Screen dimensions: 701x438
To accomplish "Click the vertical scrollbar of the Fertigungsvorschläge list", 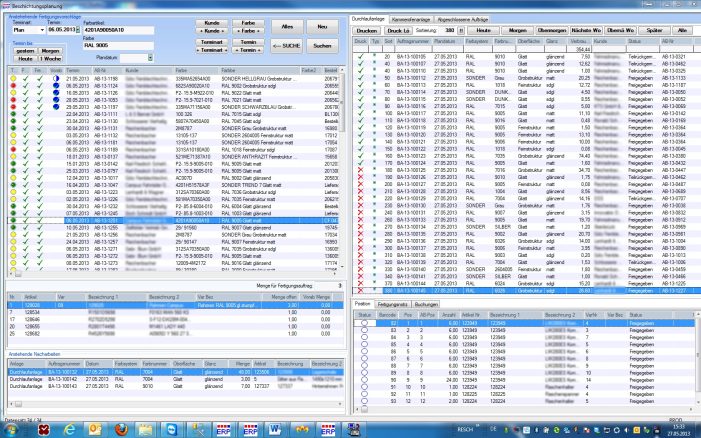I will pyautogui.click(x=342, y=170).
